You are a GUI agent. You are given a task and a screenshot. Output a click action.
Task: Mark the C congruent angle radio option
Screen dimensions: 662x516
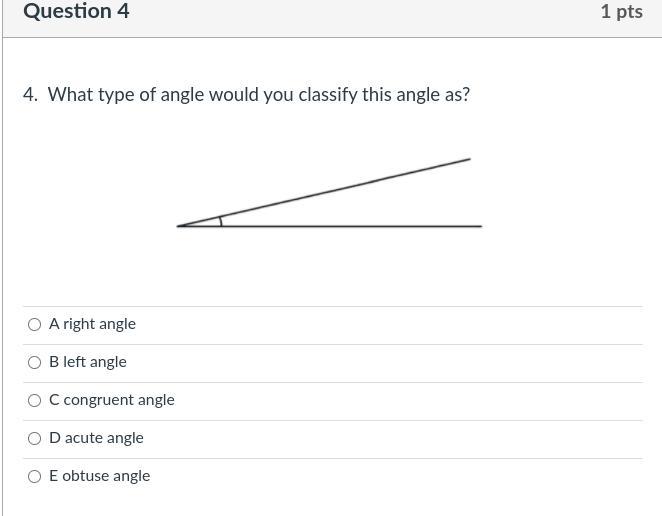click(x=35, y=400)
